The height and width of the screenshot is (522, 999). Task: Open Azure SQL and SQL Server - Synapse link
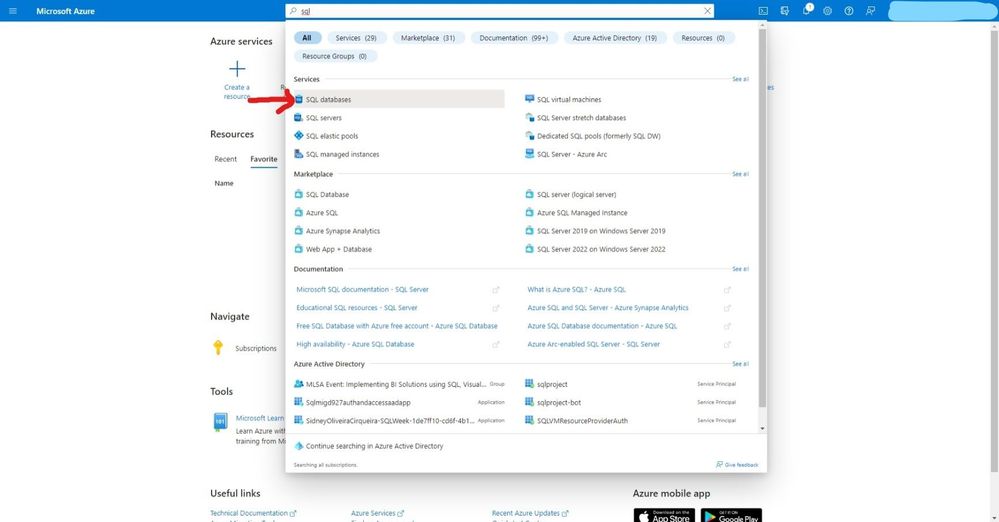608,308
